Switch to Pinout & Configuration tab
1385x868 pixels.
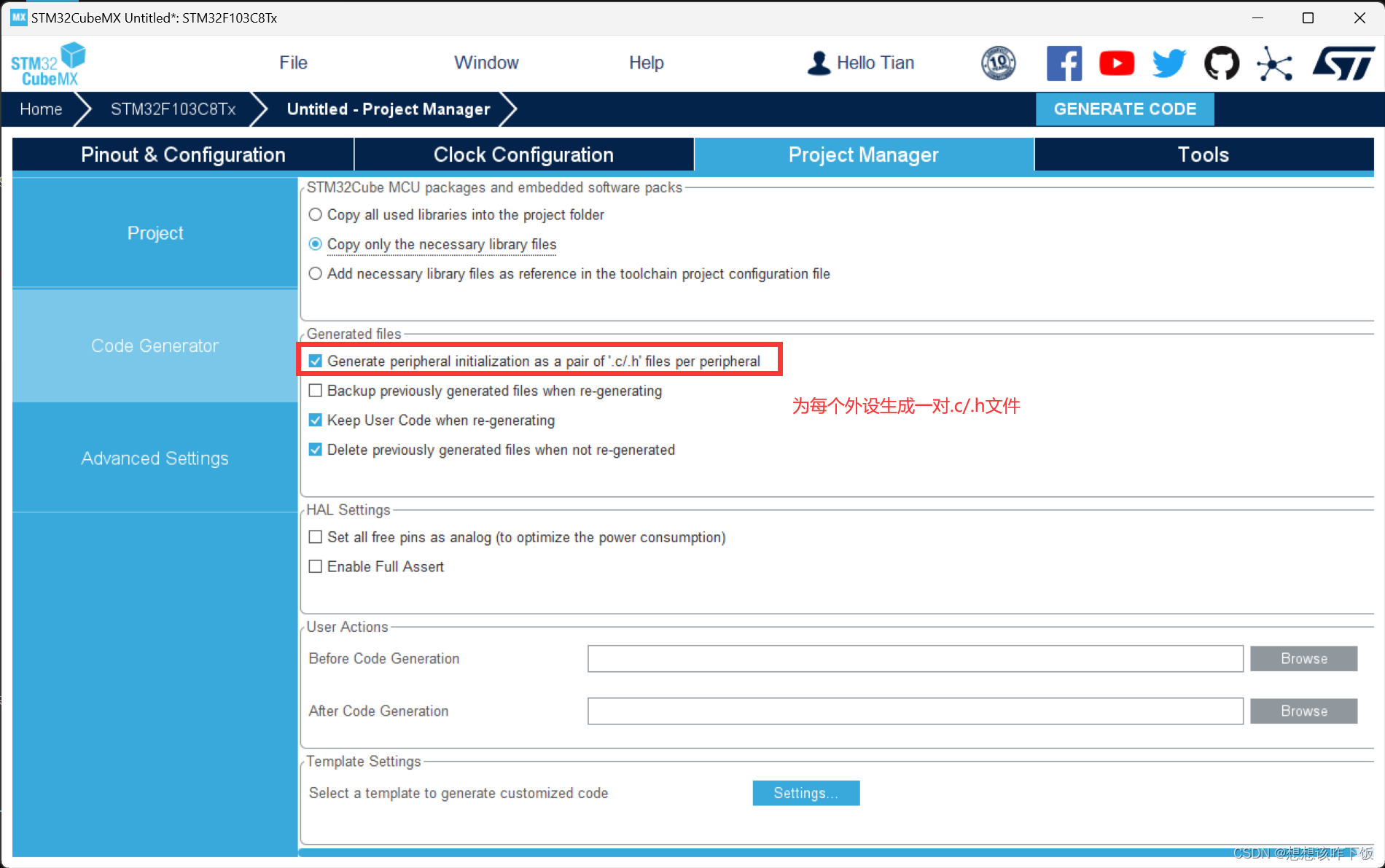pyautogui.click(x=183, y=155)
